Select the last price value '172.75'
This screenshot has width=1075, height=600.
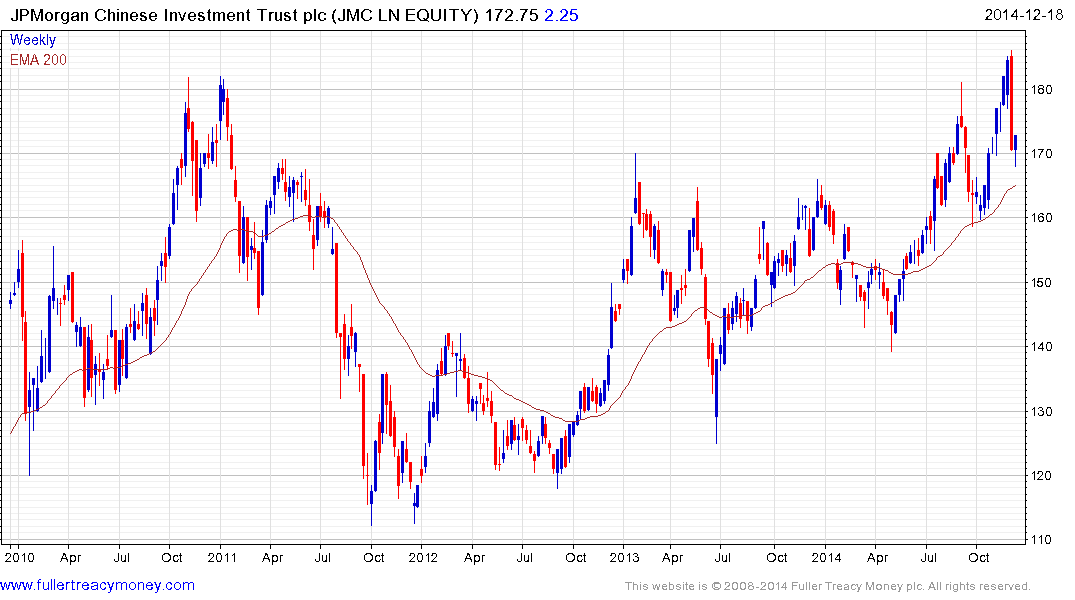[511, 15]
